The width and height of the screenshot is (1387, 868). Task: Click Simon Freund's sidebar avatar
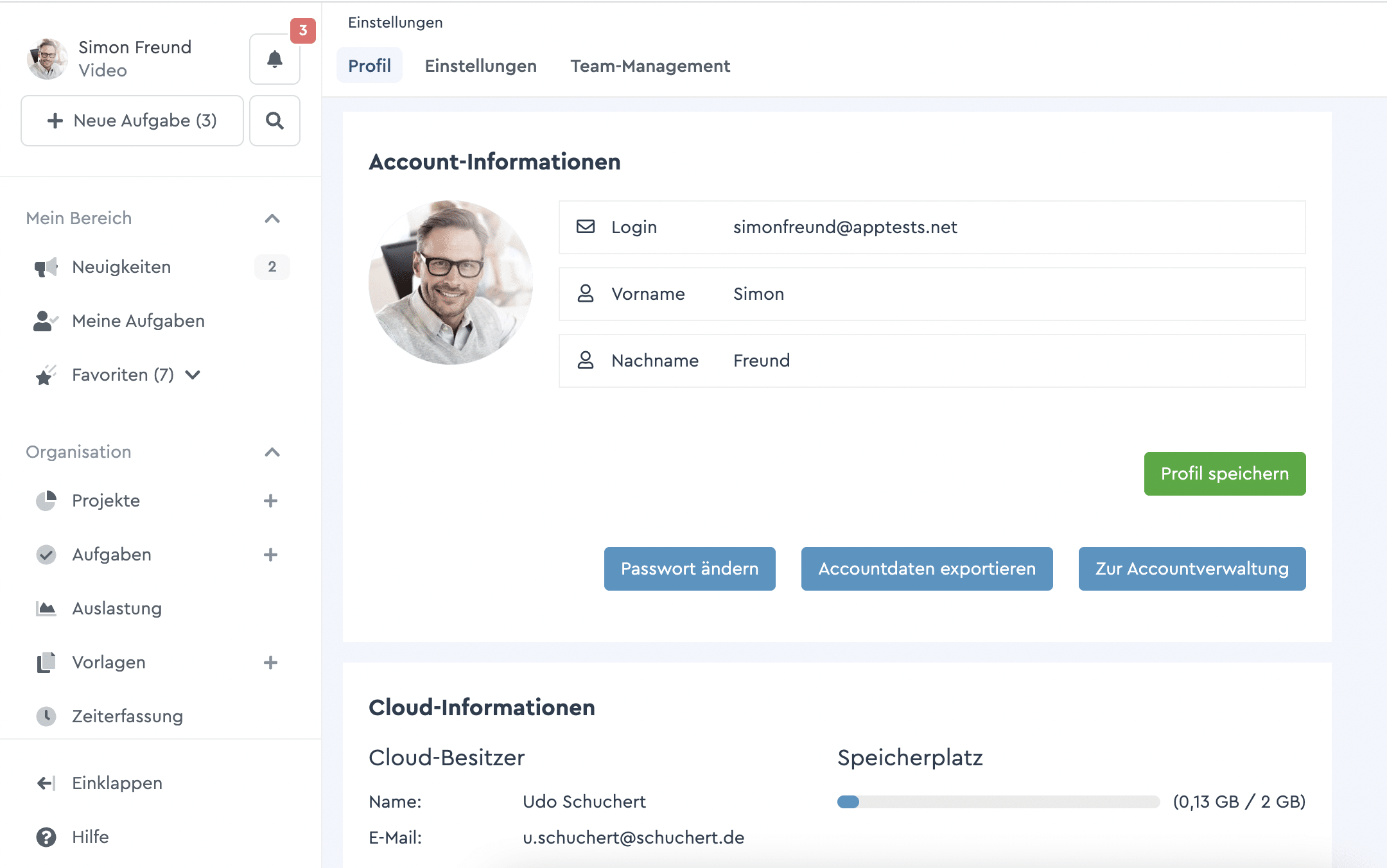pyautogui.click(x=47, y=59)
